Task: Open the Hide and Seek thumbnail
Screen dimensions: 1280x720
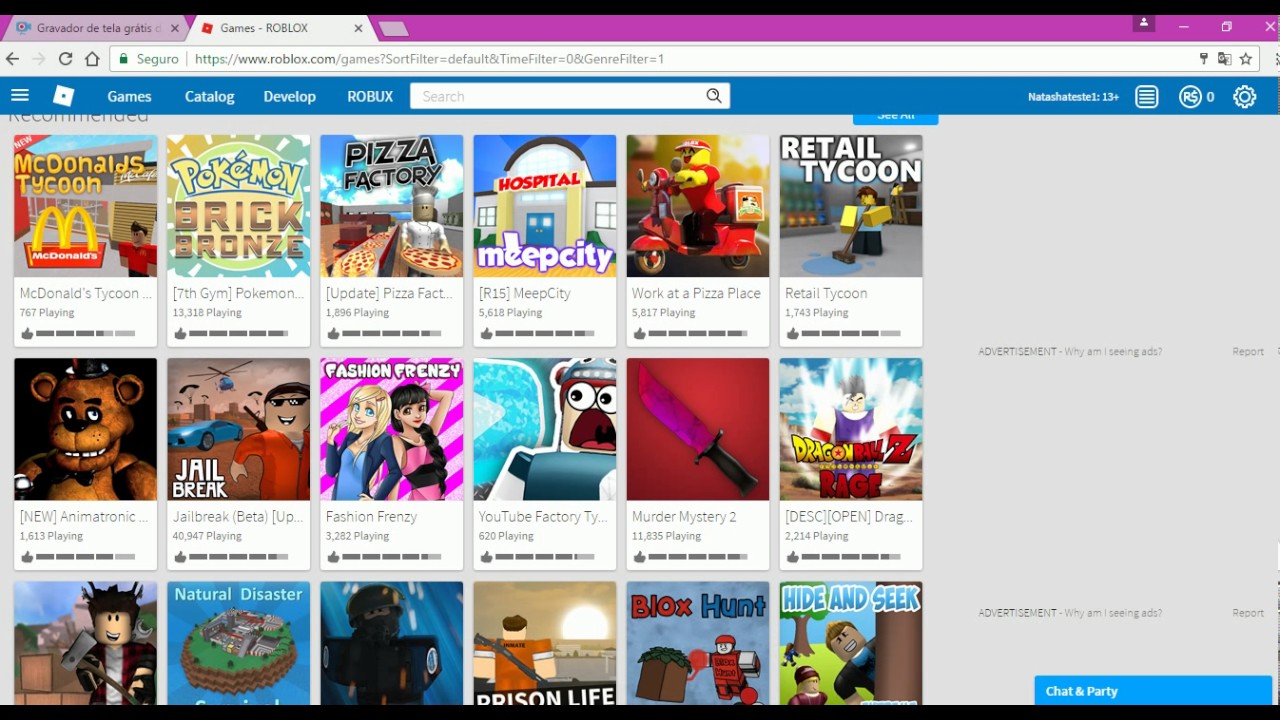Action: [x=850, y=643]
